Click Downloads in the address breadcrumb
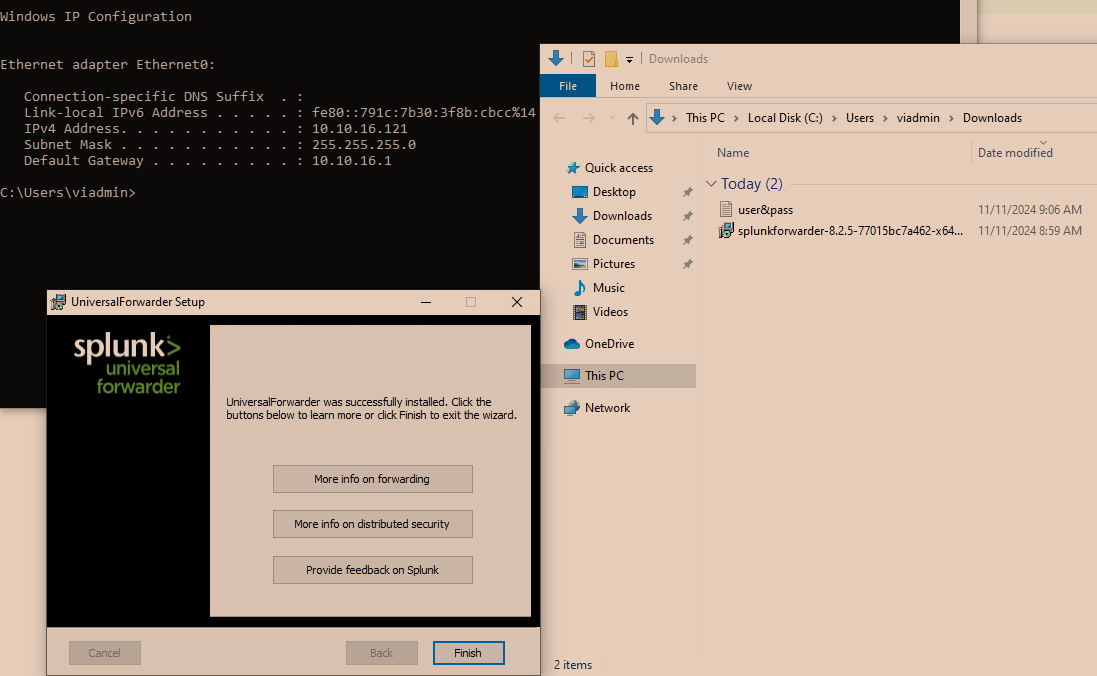This screenshot has height=676, width=1097. (992, 118)
